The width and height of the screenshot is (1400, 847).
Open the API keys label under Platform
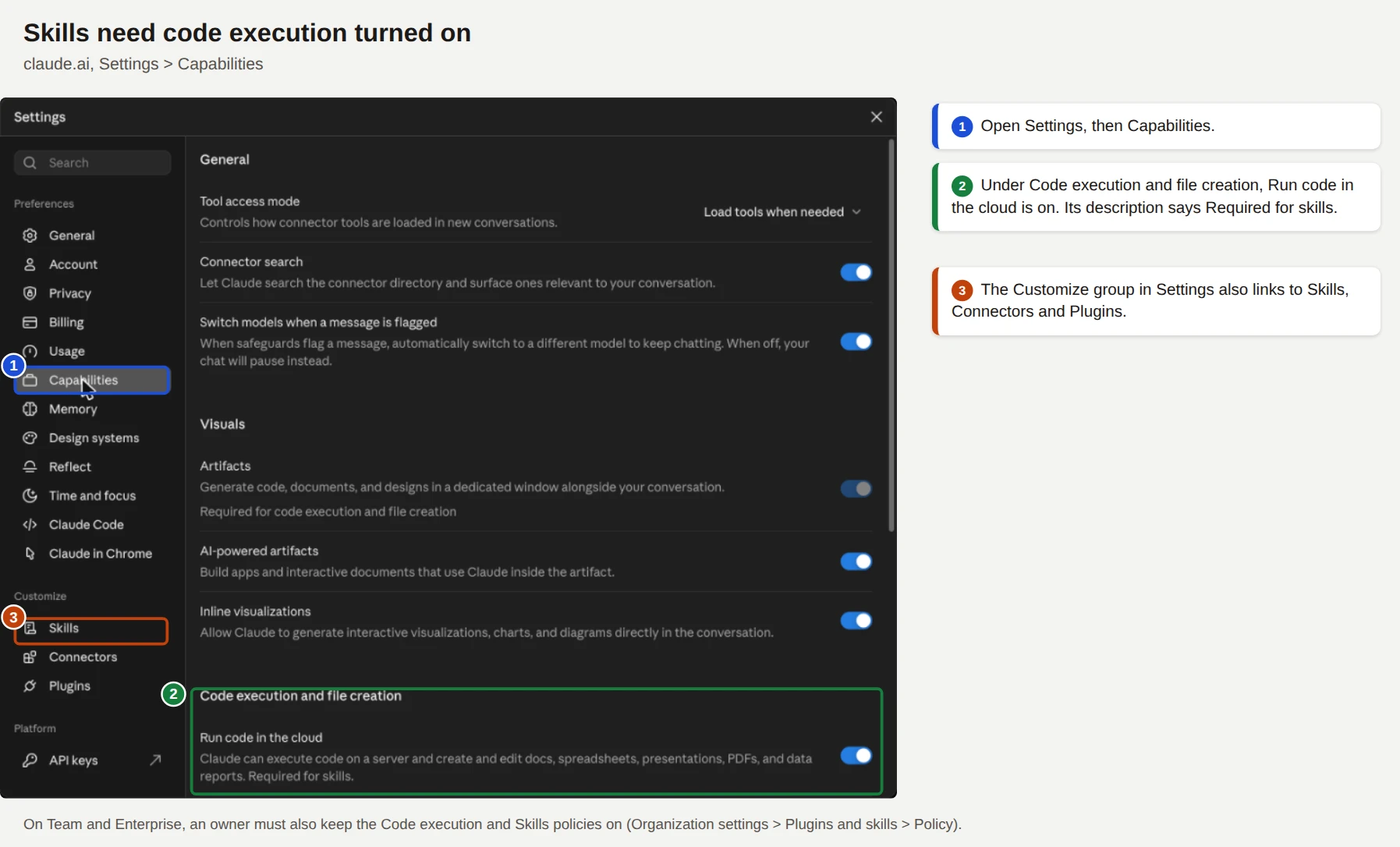tap(73, 760)
